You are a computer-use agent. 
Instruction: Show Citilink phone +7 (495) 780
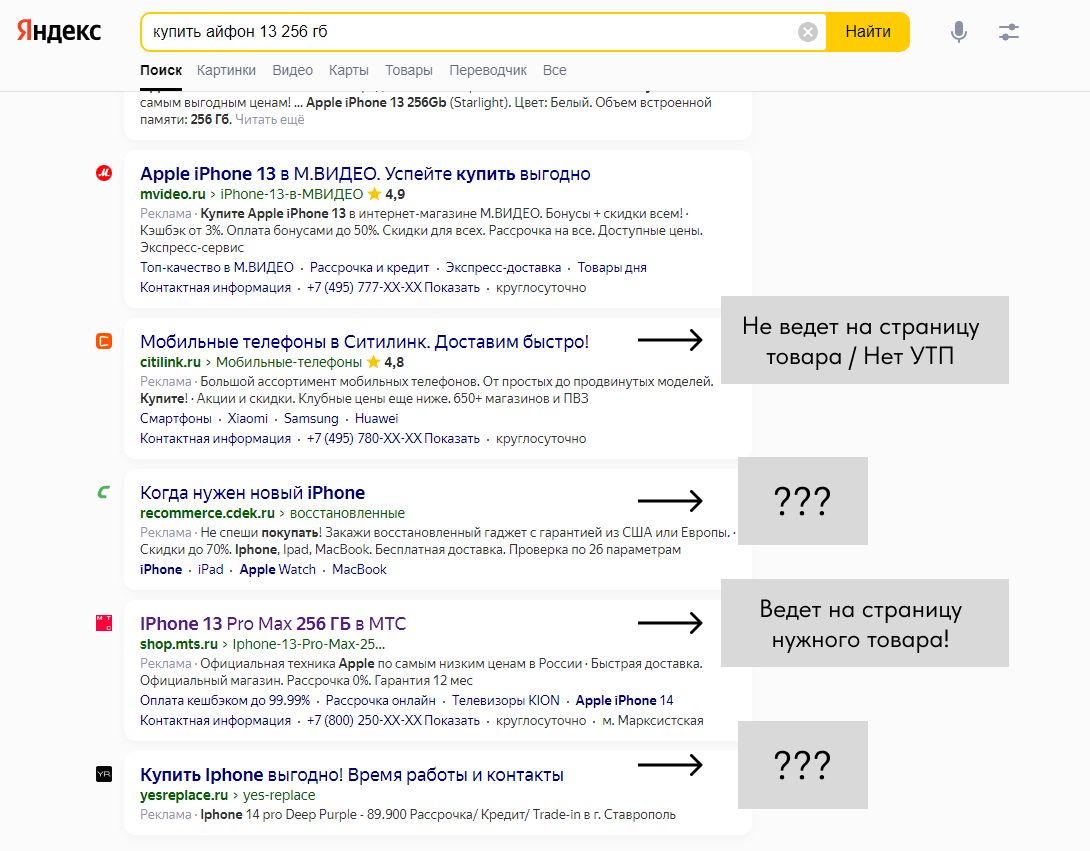[x=393, y=439]
